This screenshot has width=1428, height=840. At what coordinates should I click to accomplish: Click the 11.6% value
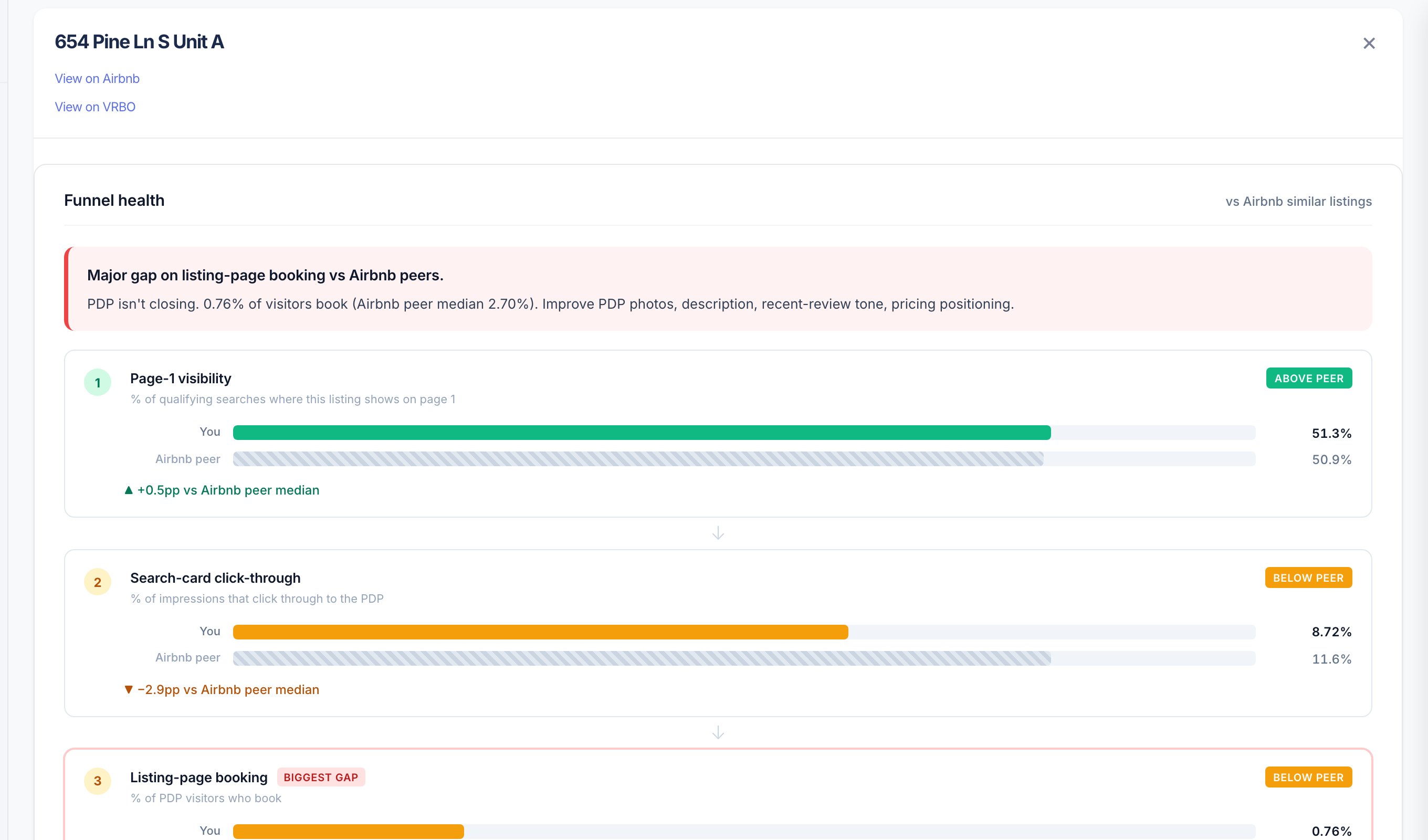coord(1332,659)
